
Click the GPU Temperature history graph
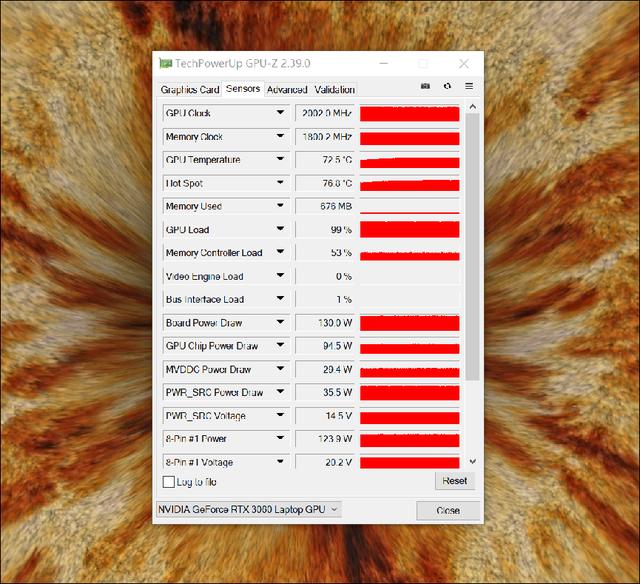(409, 160)
